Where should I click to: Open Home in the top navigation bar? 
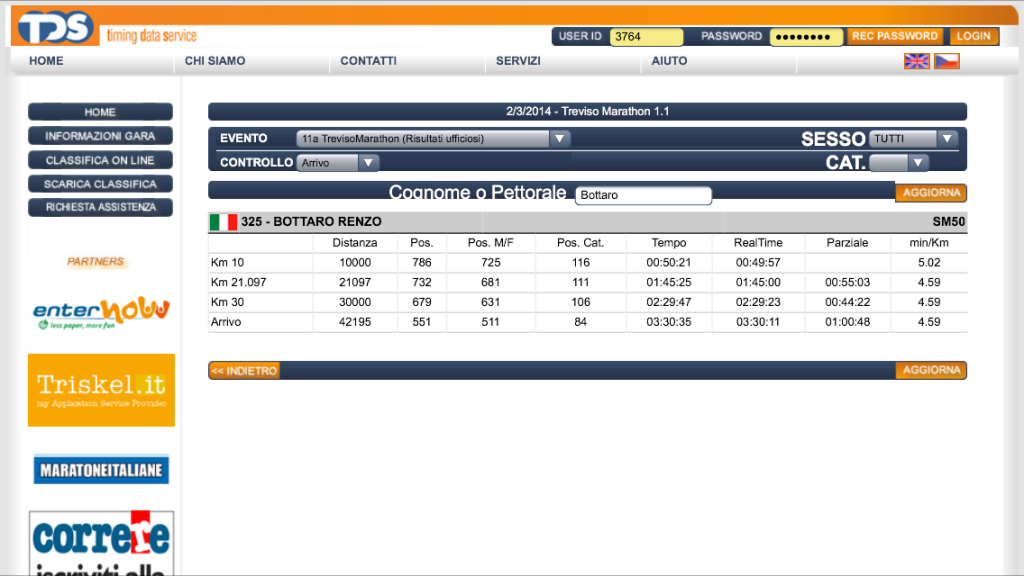coord(46,61)
